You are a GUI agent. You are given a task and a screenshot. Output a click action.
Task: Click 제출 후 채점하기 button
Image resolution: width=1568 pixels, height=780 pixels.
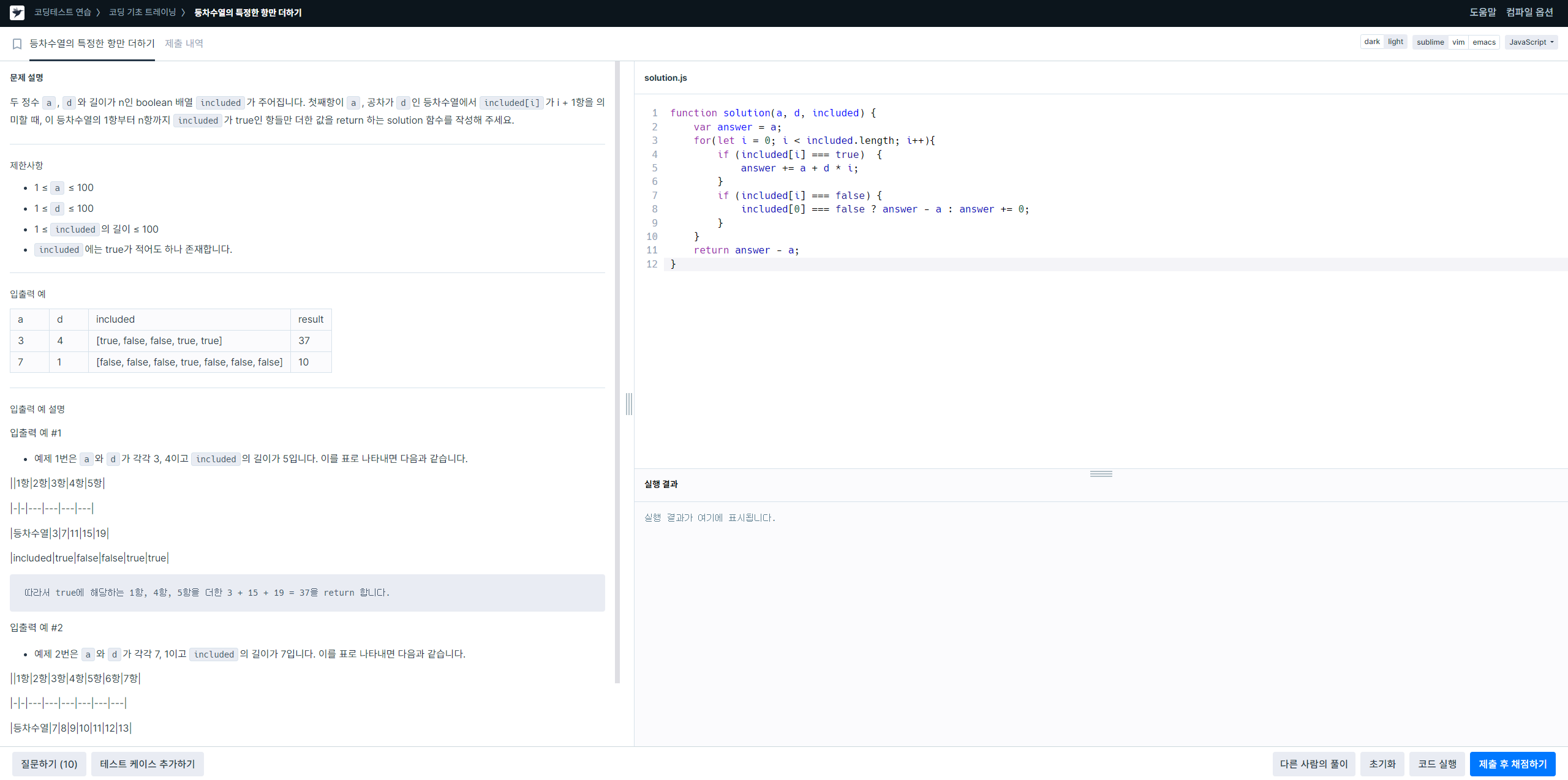tap(1512, 764)
